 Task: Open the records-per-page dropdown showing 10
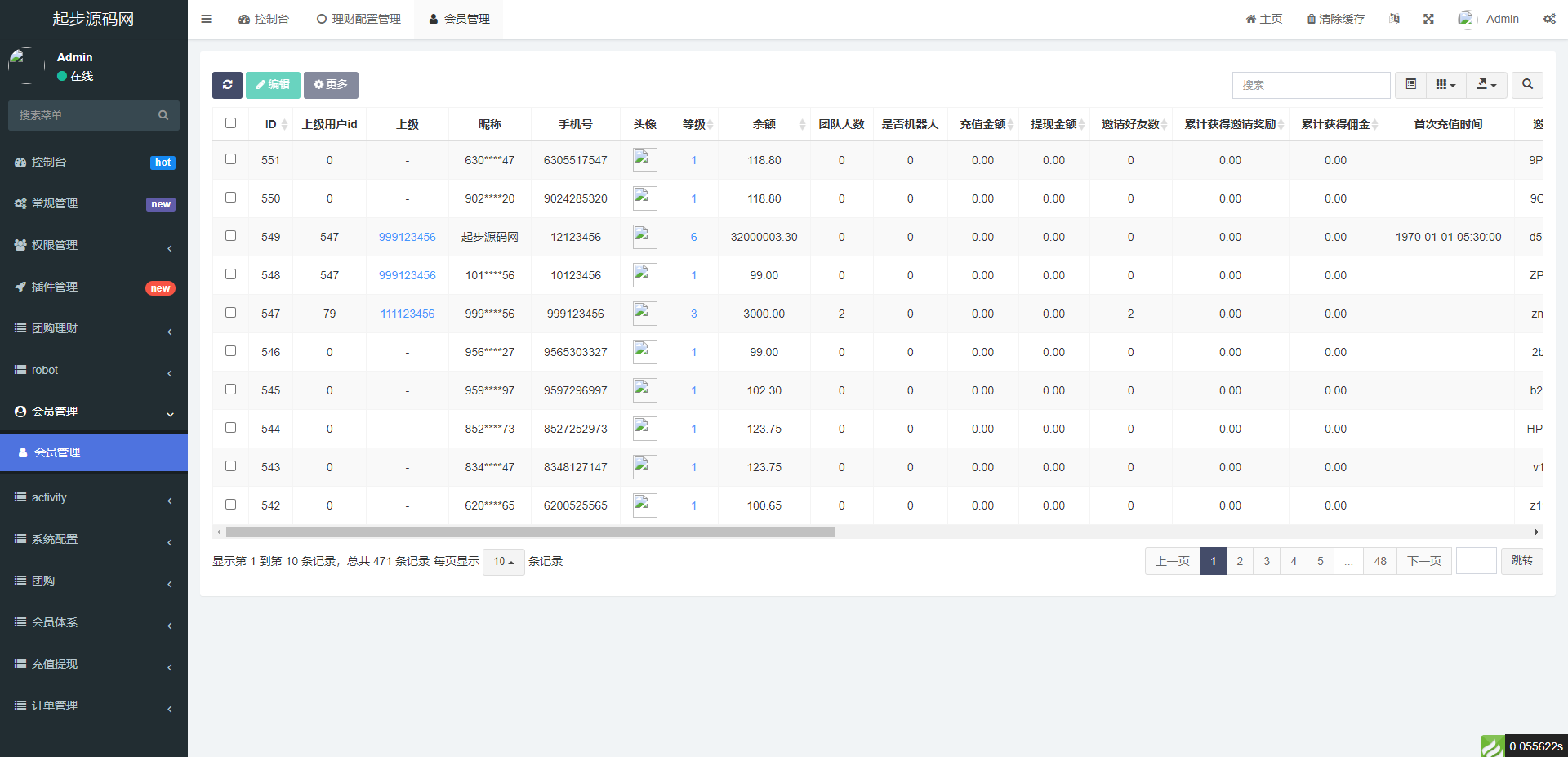[503, 562]
